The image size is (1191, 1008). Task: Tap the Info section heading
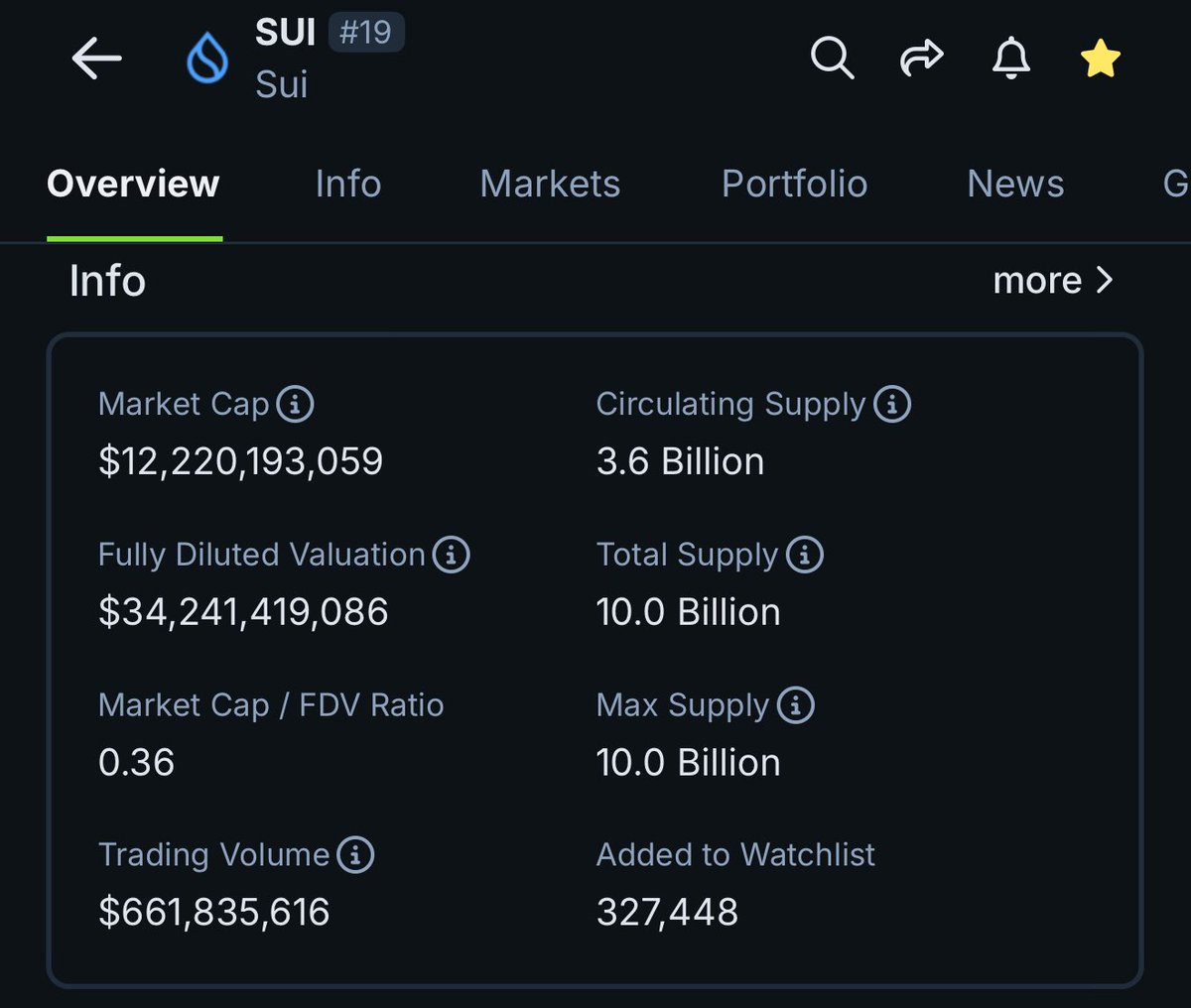pos(107,281)
